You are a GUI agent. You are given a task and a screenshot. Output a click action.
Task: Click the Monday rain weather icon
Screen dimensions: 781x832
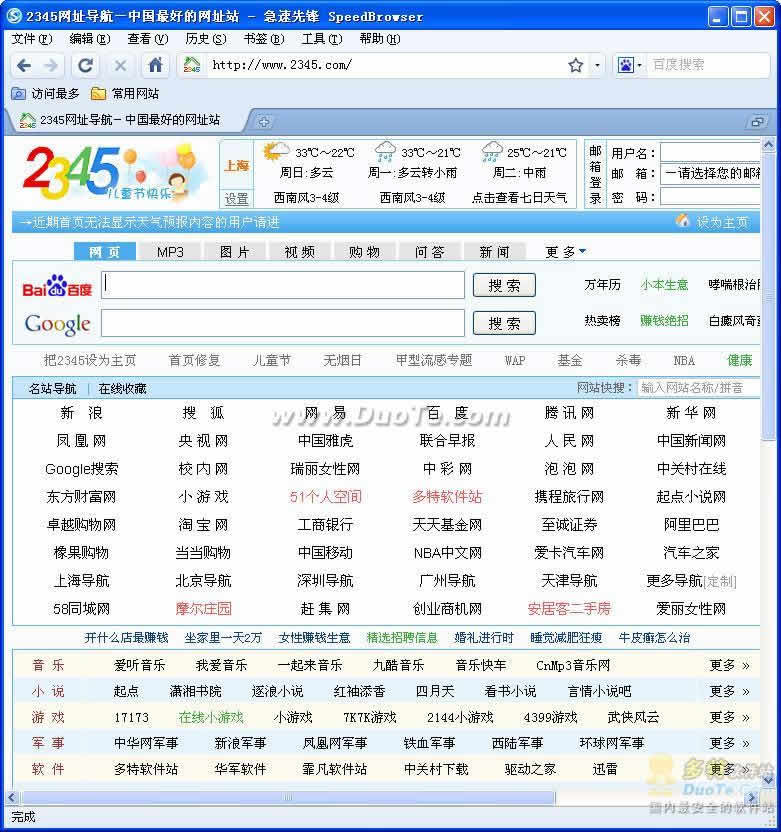click(385, 152)
